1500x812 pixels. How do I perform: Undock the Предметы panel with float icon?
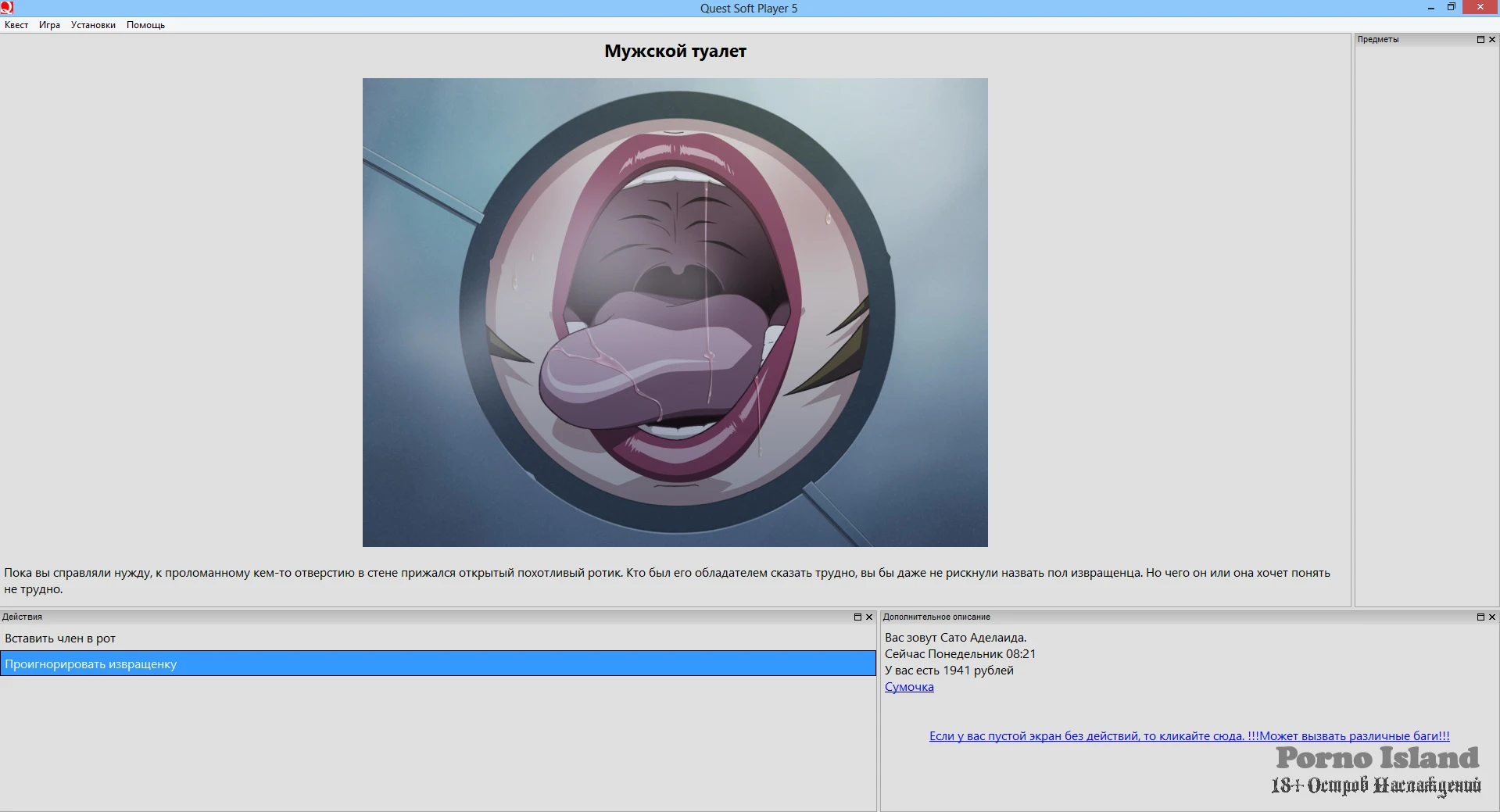click(1480, 39)
